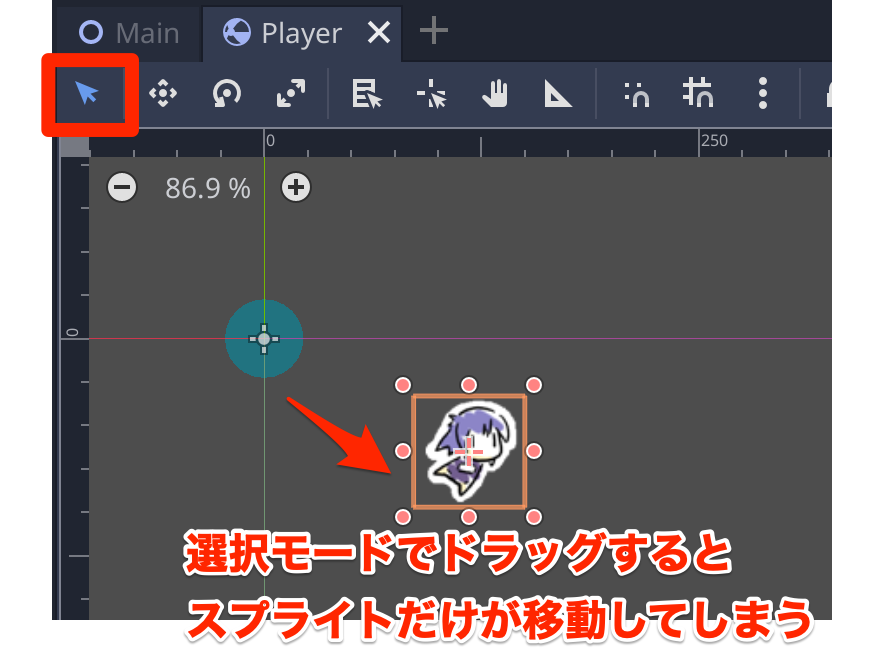
Task: Choose the pivot point tool
Action: (x=431, y=93)
